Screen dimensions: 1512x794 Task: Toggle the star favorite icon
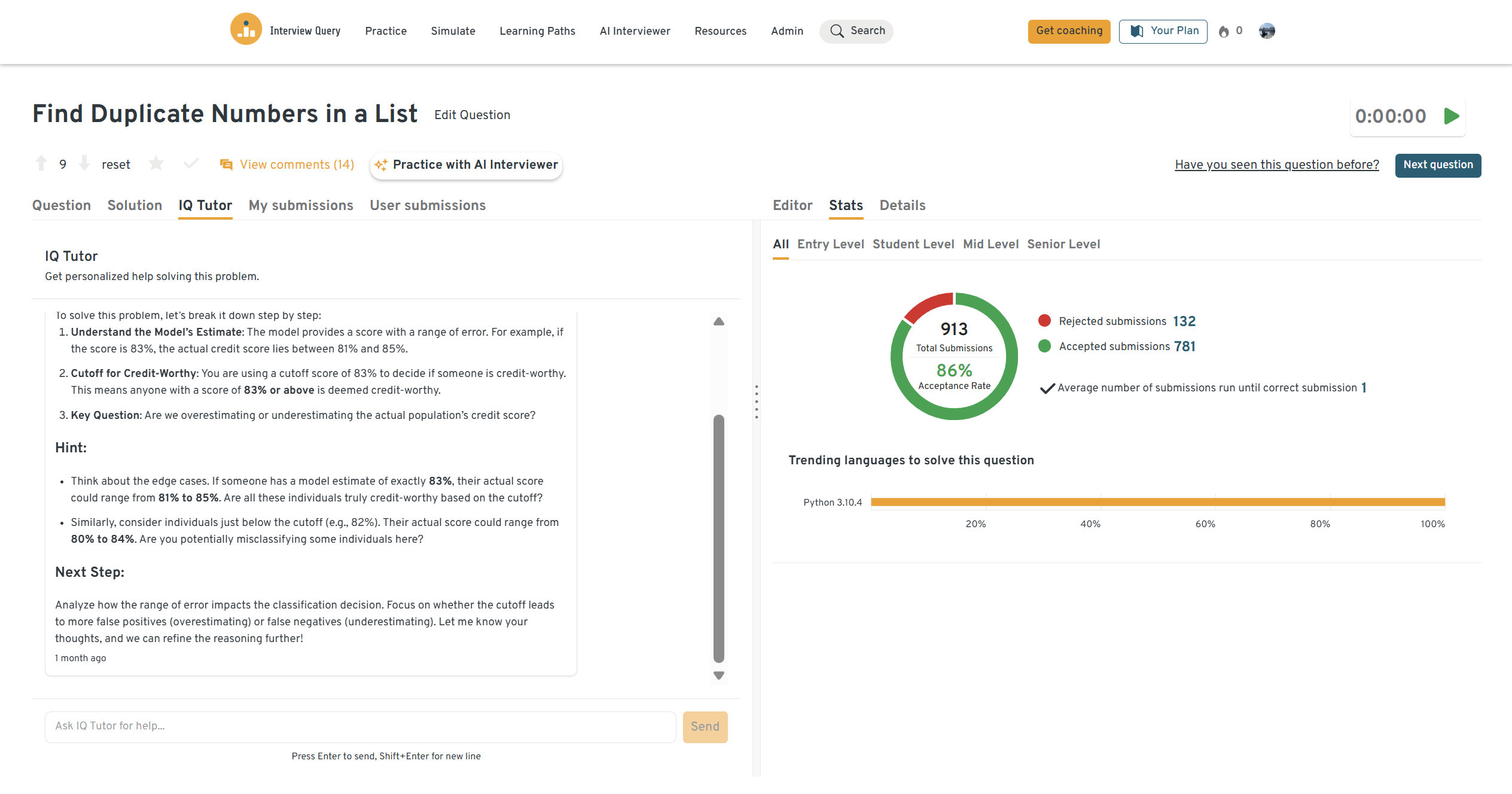[x=156, y=163]
